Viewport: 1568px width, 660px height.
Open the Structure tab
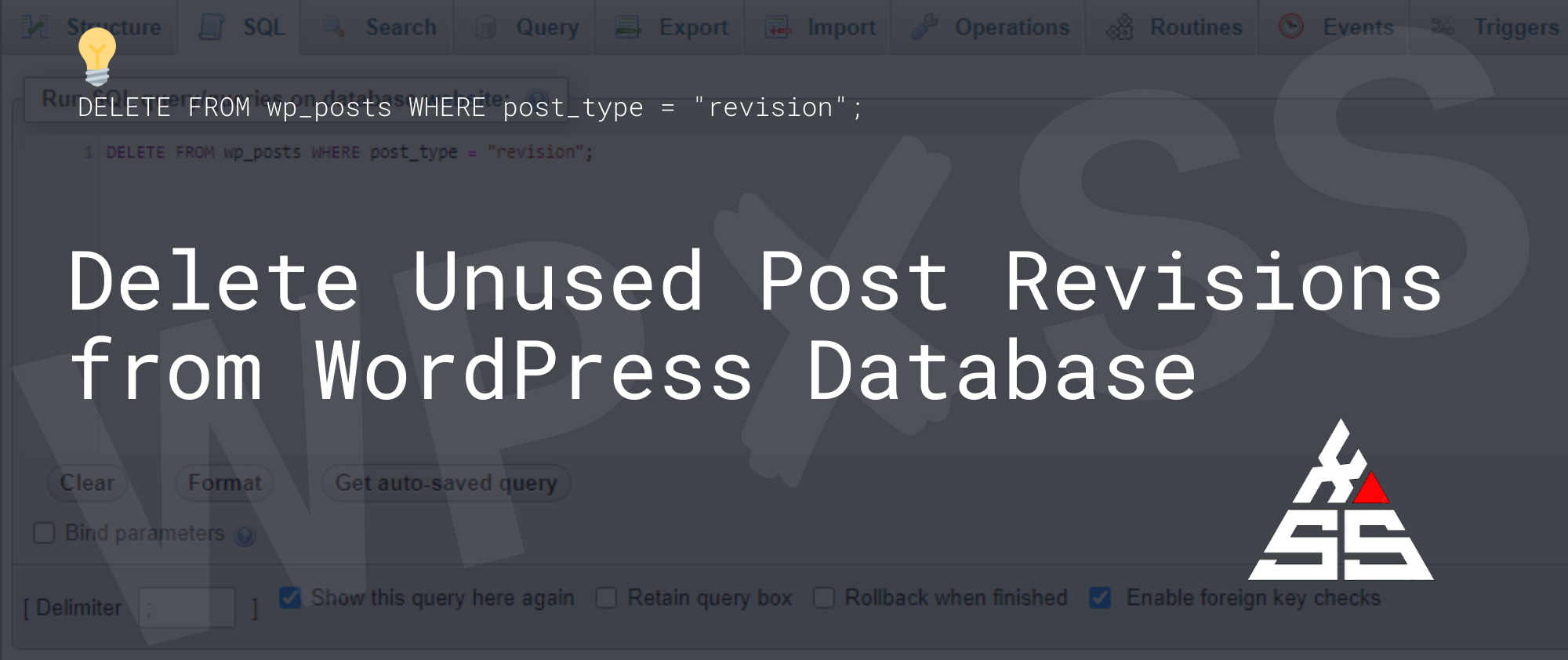coord(93,27)
